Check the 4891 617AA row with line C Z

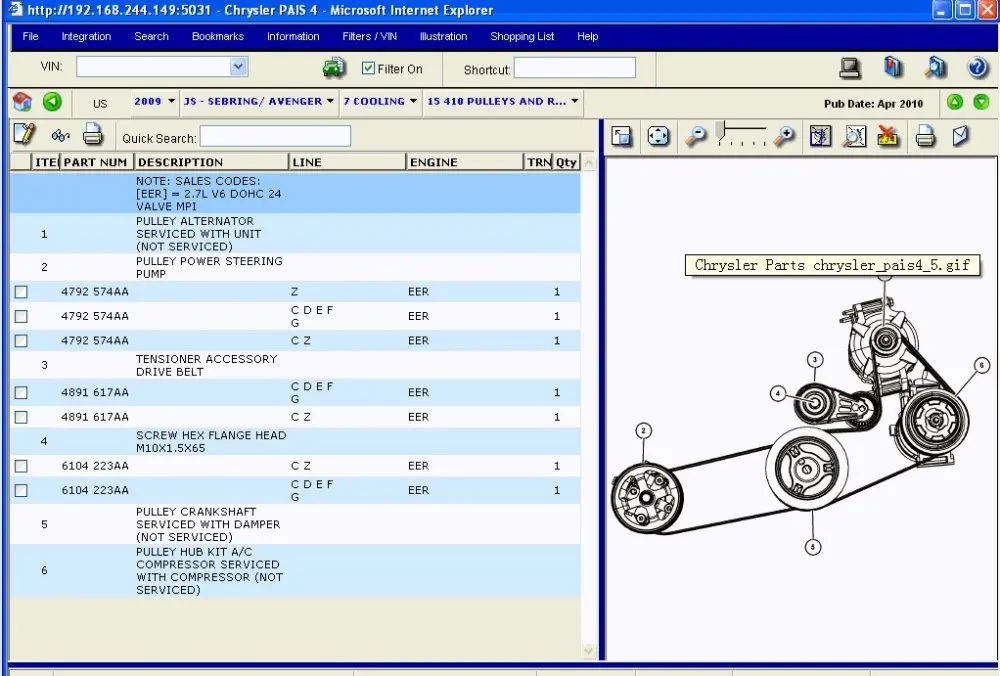point(21,417)
